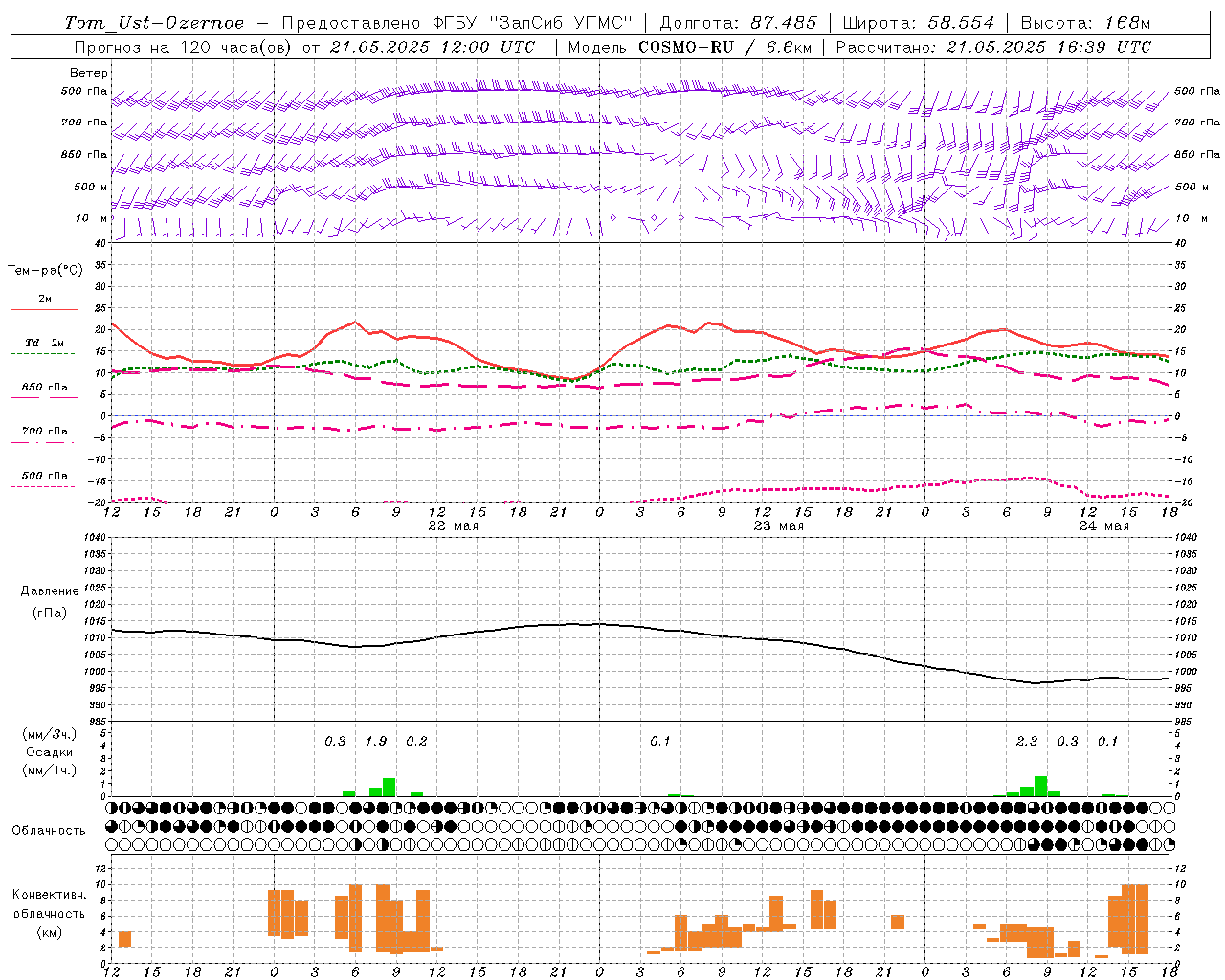Screen dimensions: 1225x980
Task: Click the 500 гПа legend entry under Тем-ра
Action: (45, 476)
